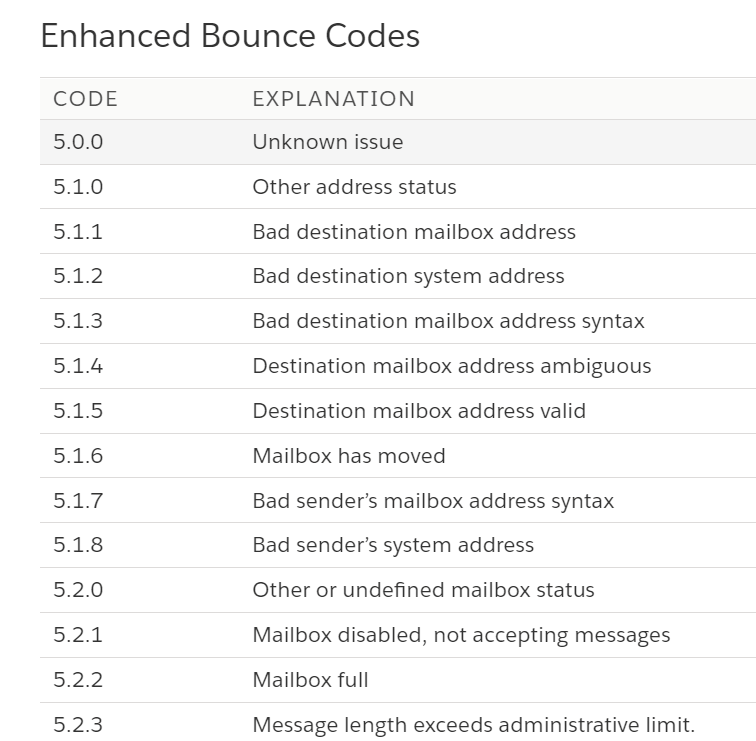Click code cell 5.1.7
The width and height of the screenshot is (756, 741).
coord(78,500)
